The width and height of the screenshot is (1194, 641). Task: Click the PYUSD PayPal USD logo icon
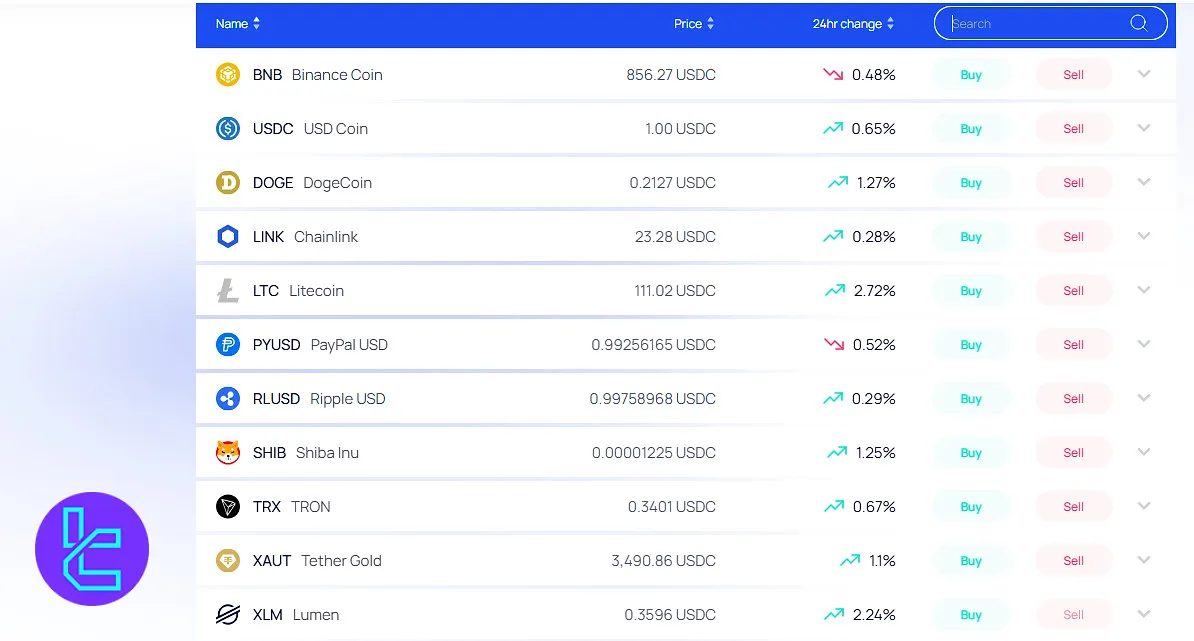[228, 345]
